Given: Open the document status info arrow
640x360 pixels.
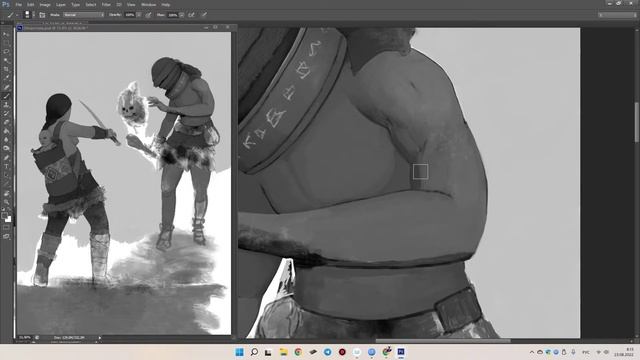Looking at the screenshot, I should [100, 338].
